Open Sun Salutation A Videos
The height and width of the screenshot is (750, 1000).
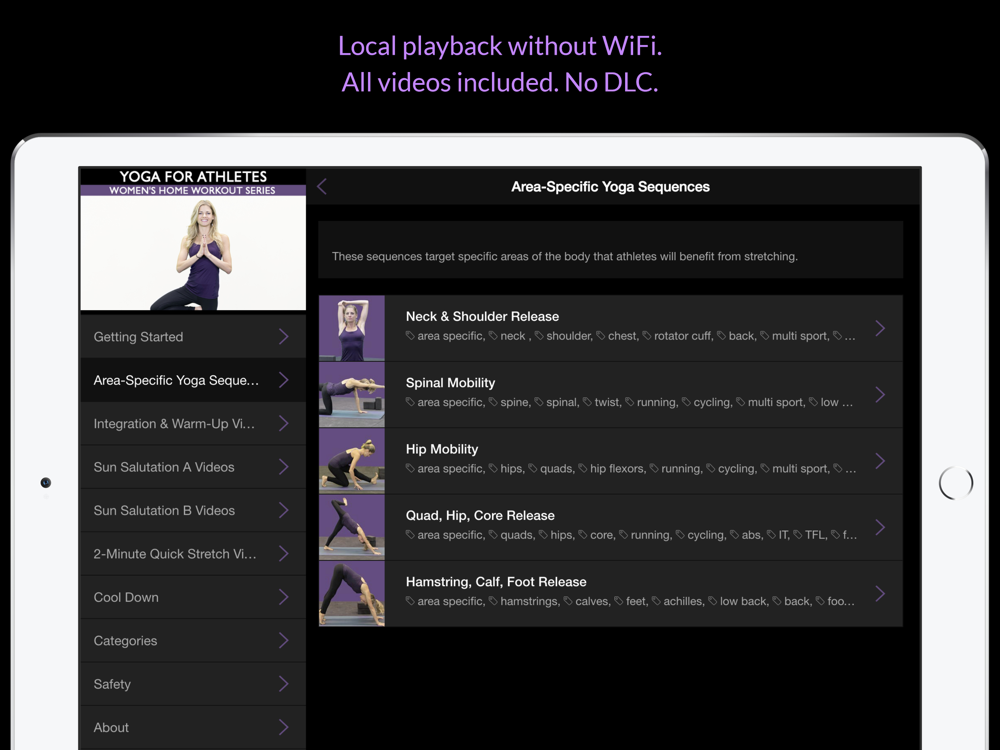tap(193, 467)
